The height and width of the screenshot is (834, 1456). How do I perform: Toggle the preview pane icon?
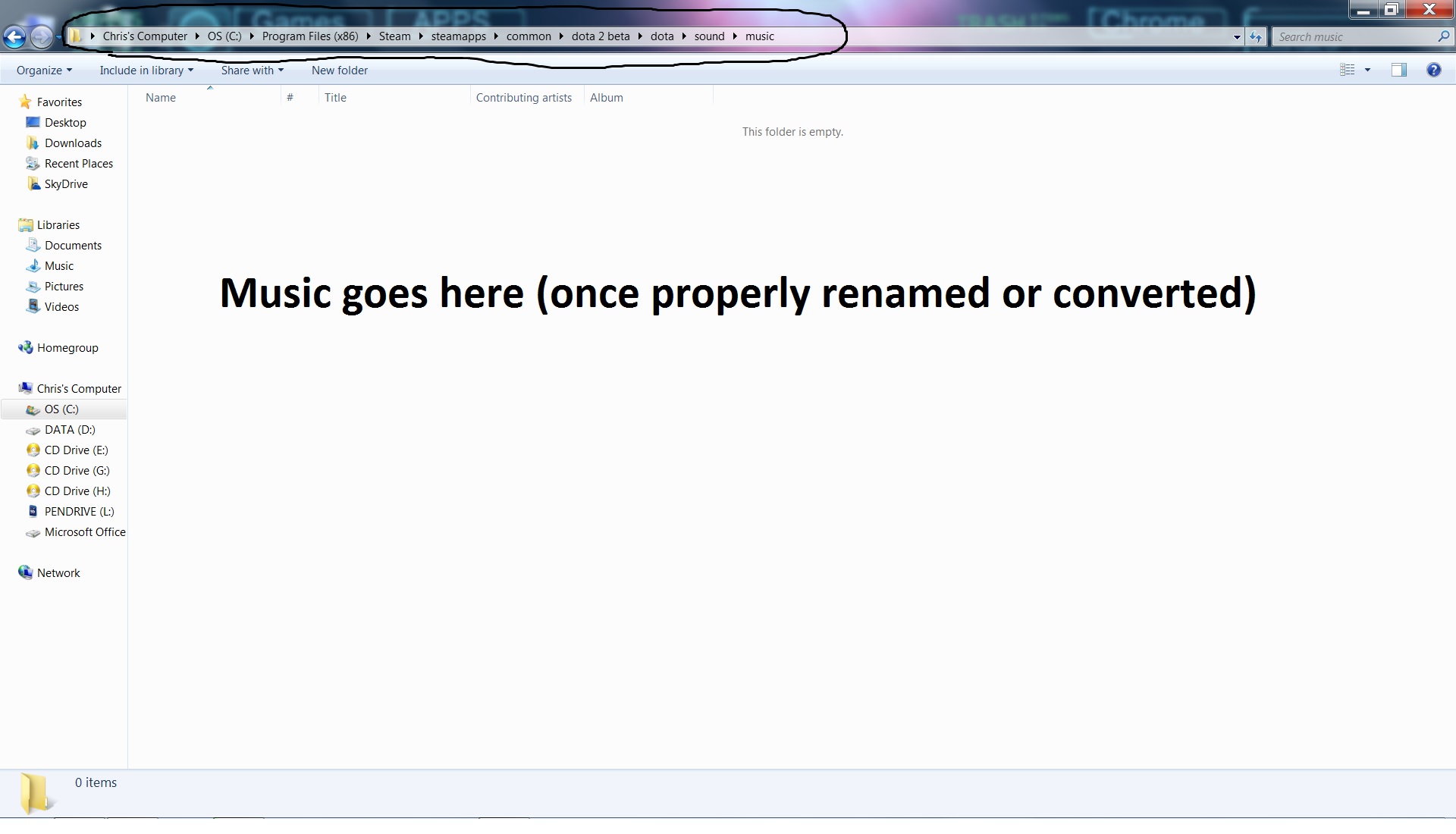pos(1398,70)
